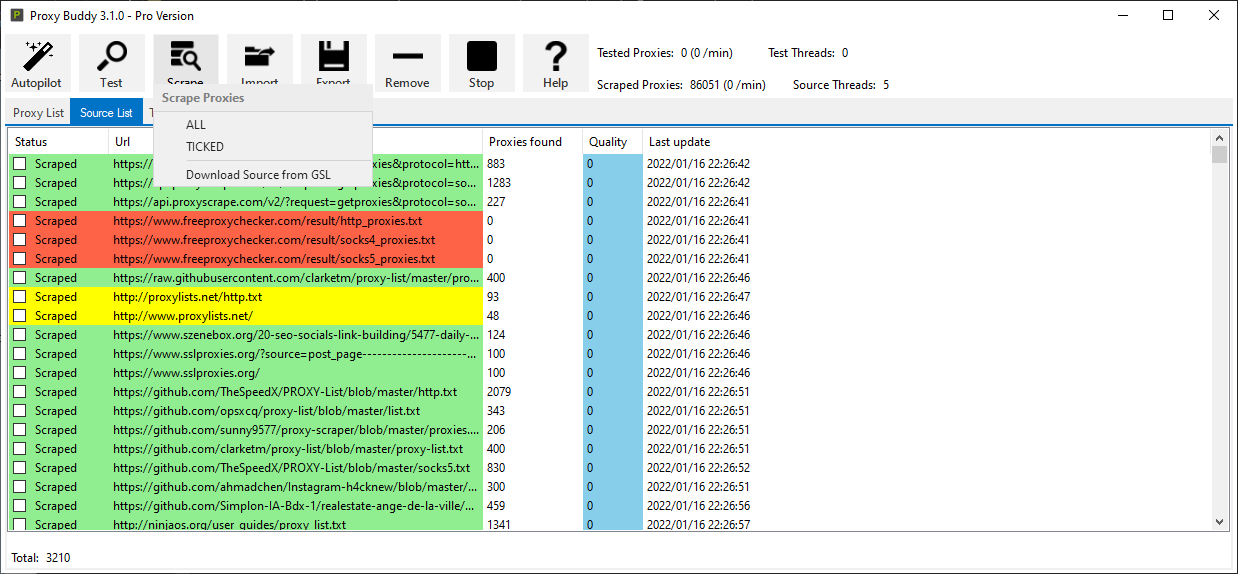
Task: Sort by Last update column header
Action: 680,142
